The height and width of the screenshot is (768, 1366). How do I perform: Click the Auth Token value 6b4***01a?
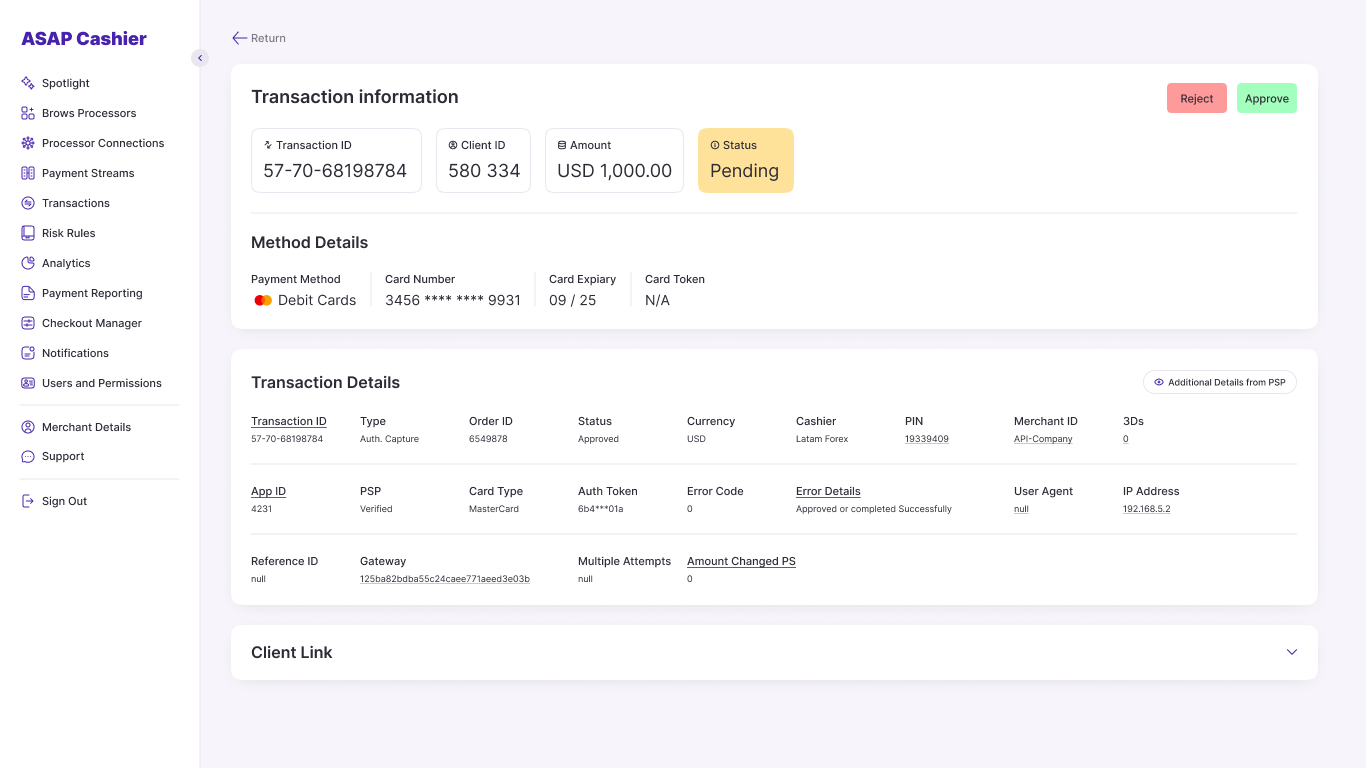point(601,509)
